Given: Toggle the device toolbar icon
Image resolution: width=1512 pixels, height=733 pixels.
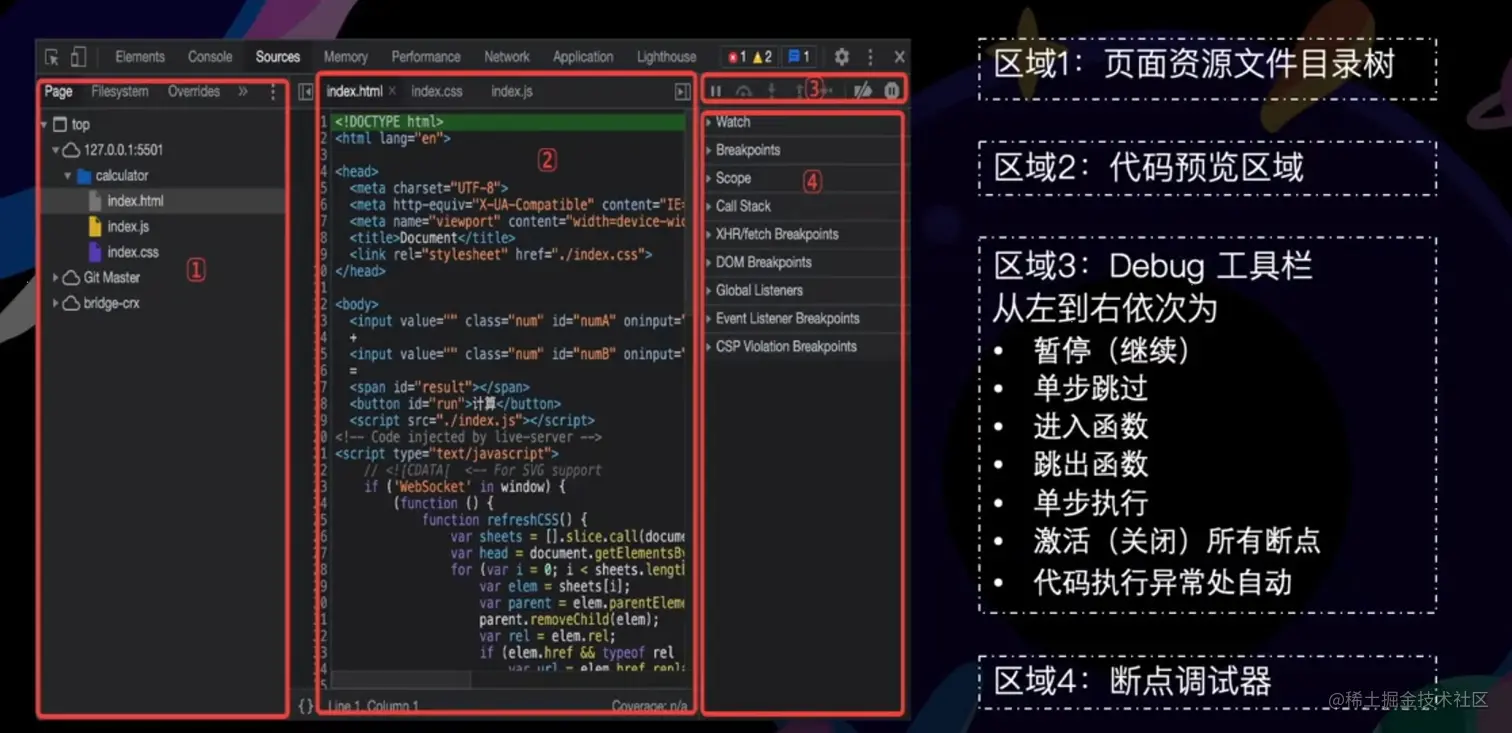Looking at the screenshot, I should pos(78,57).
